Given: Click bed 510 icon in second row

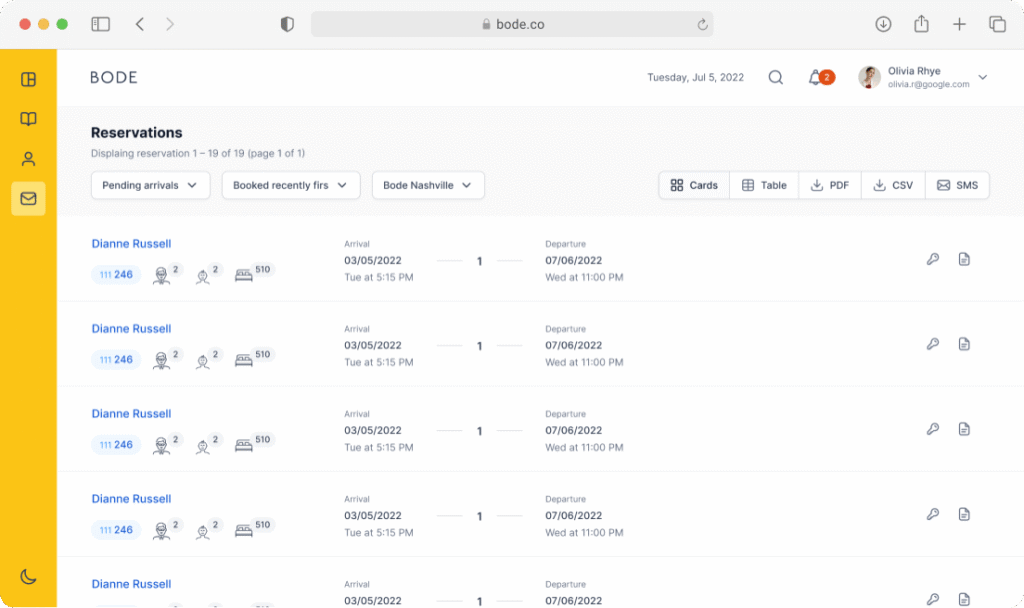Looking at the screenshot, I should pyautogui.click(x=244, y=360).
